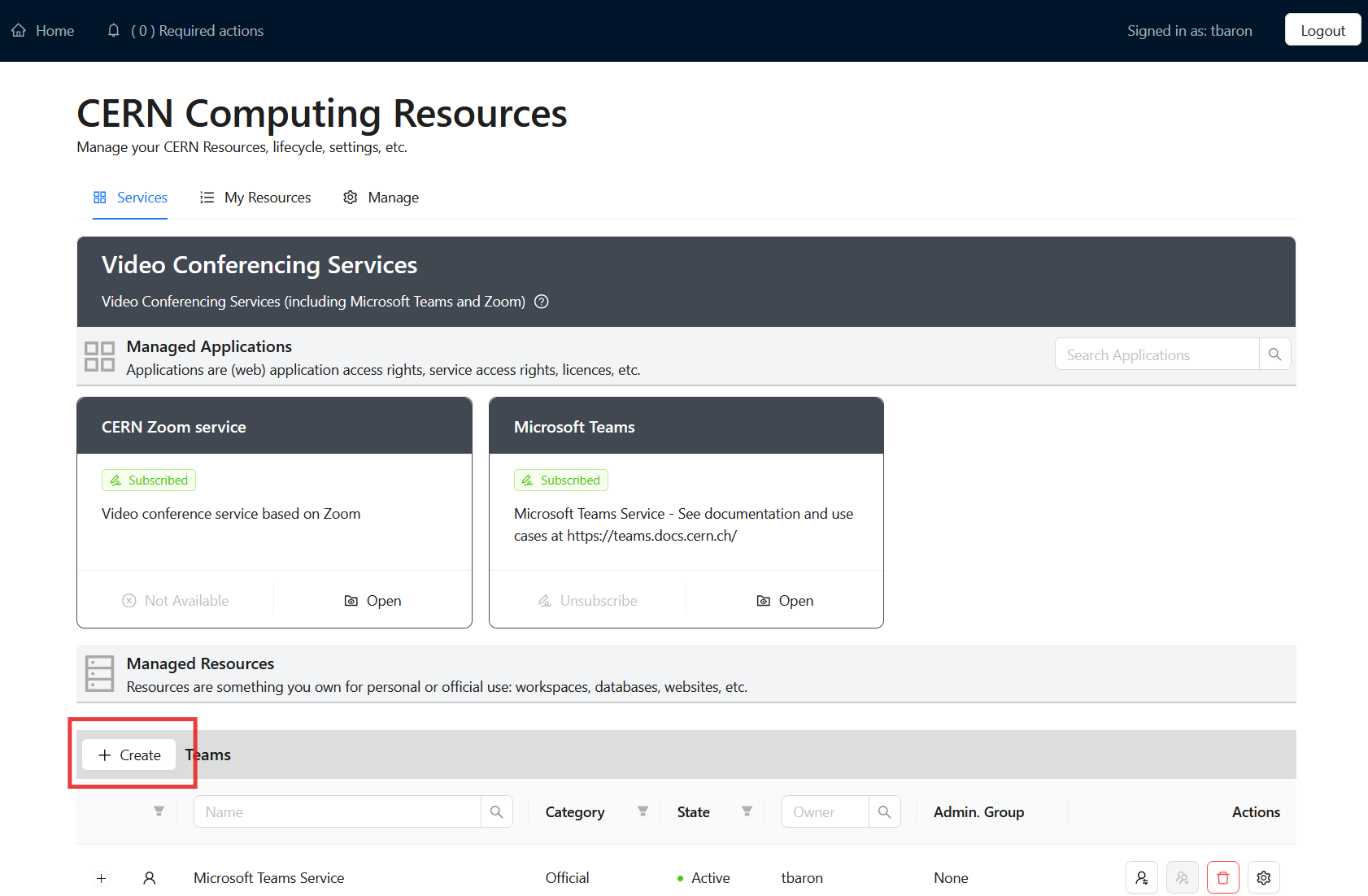Open the Required actions bell notifications
The height and width of the screenshot is (896, 1368).
(x=114, y=31)
